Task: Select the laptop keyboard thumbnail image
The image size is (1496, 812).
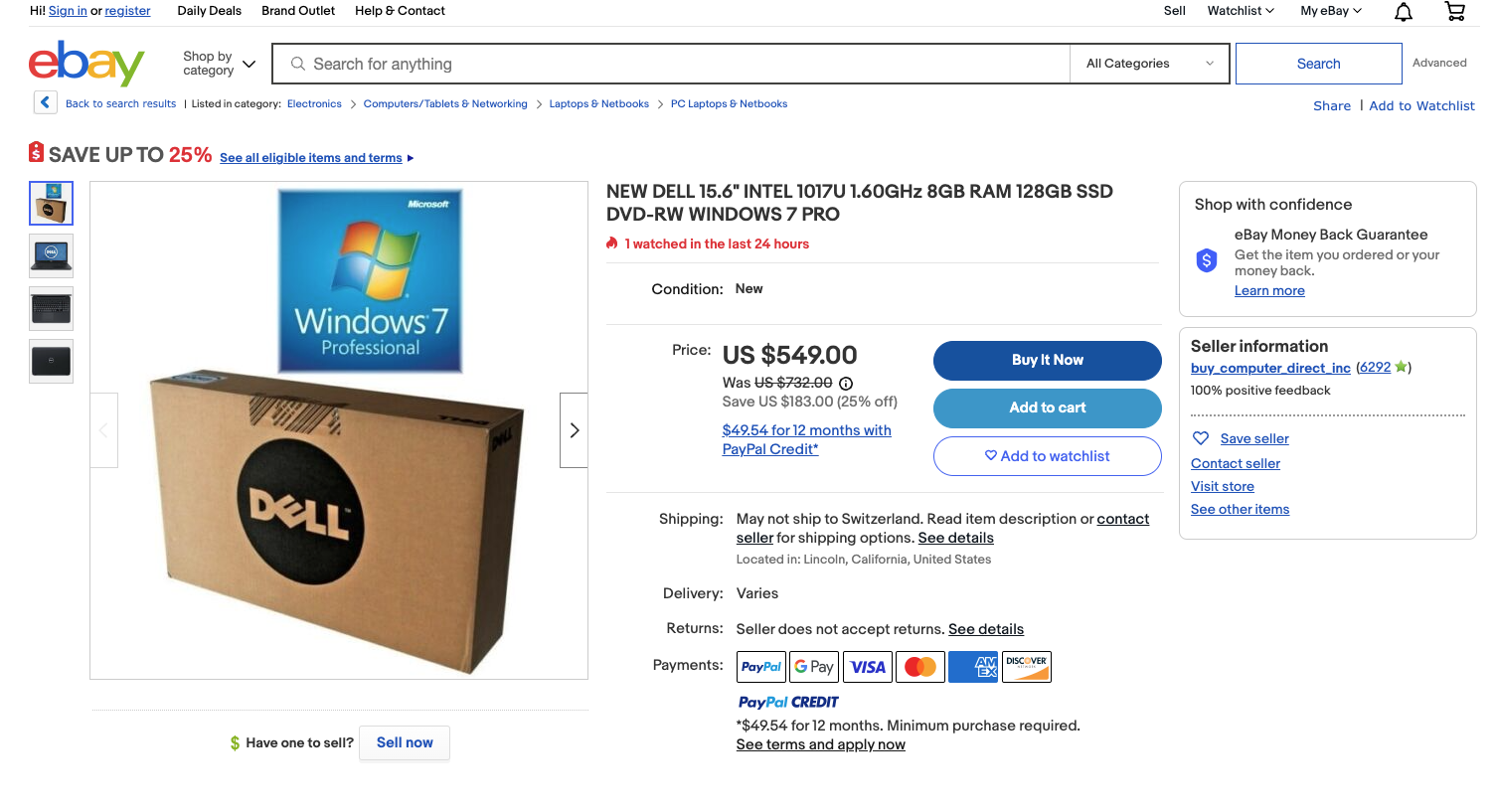Action: click(x=52, y=308)
